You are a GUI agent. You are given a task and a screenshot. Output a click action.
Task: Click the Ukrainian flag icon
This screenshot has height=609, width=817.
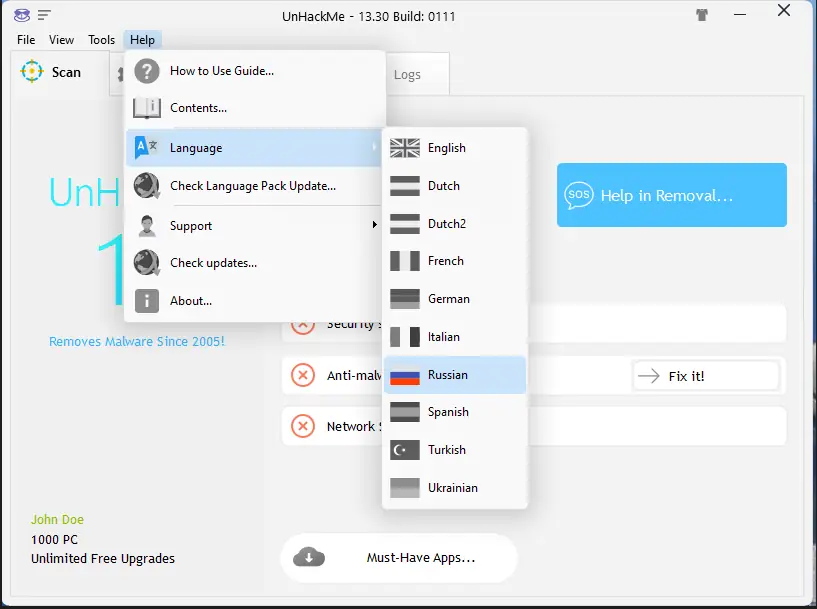pos(405,488)
